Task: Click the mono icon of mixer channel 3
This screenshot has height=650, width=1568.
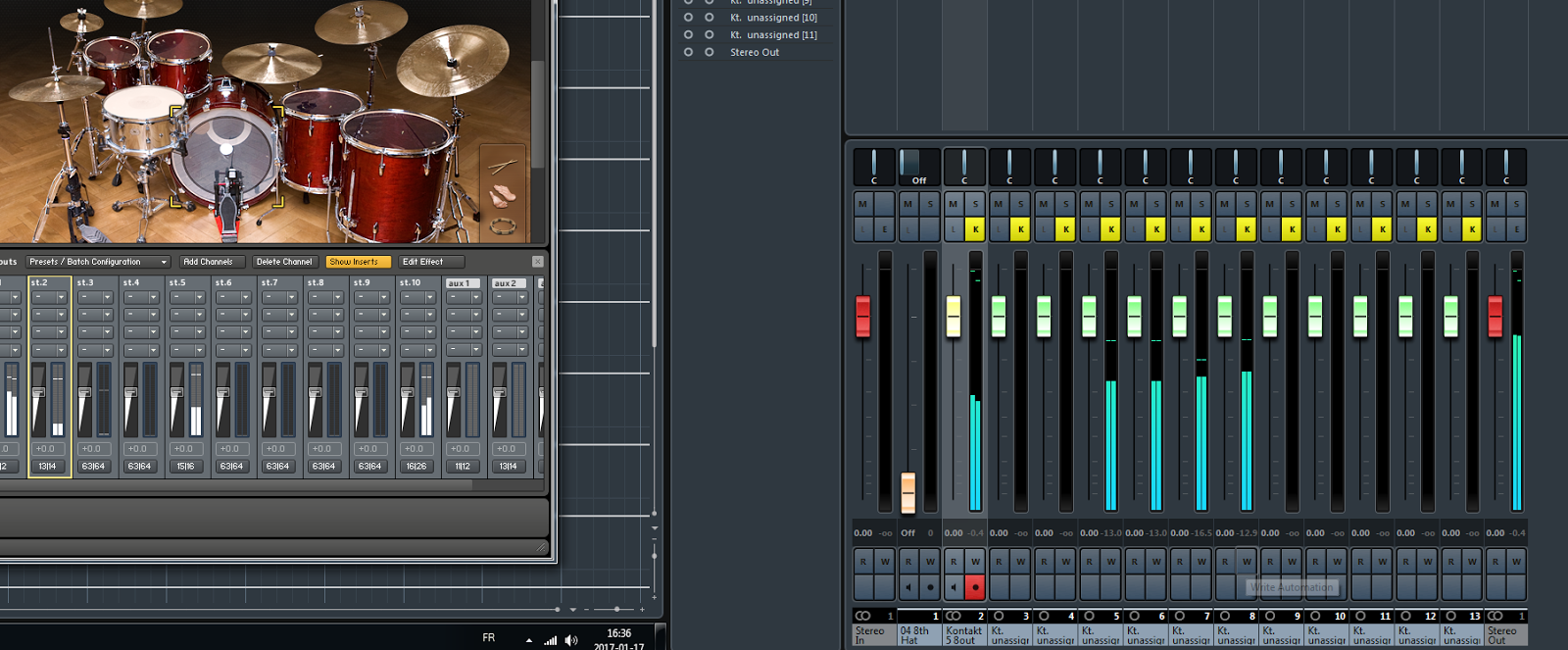Action: (x=999, y=616)
